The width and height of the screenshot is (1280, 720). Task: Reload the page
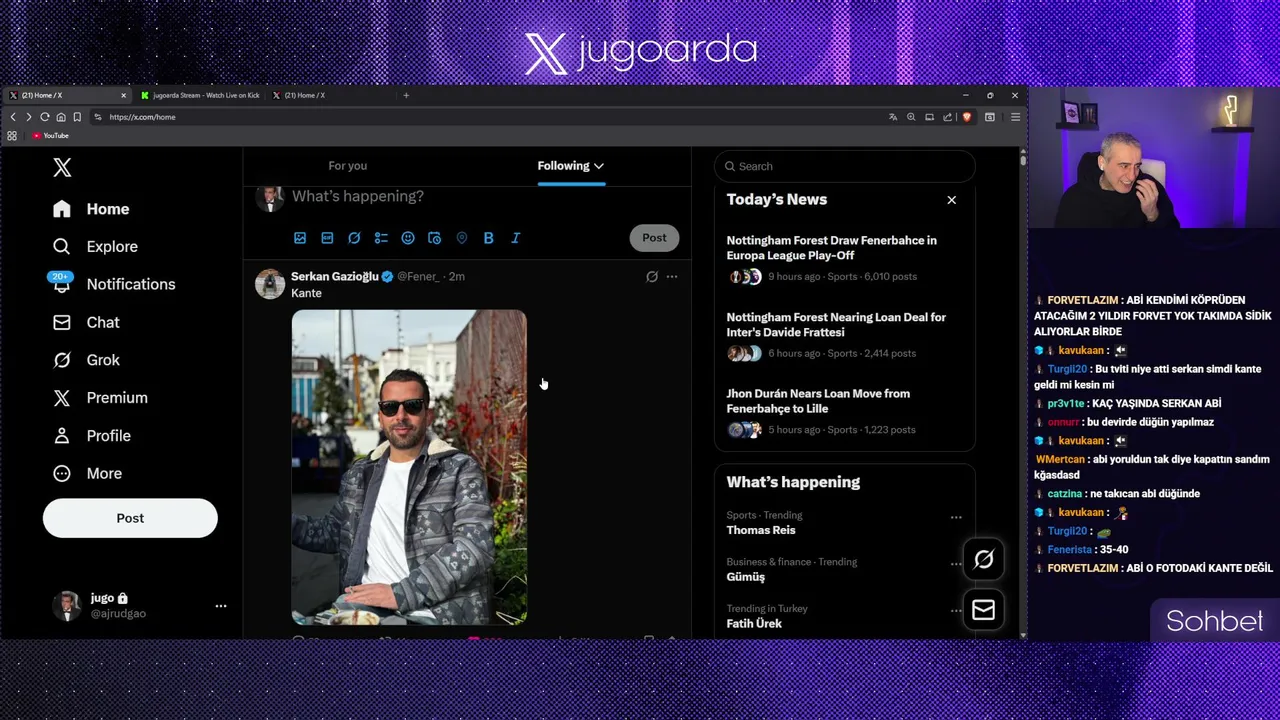44,117
